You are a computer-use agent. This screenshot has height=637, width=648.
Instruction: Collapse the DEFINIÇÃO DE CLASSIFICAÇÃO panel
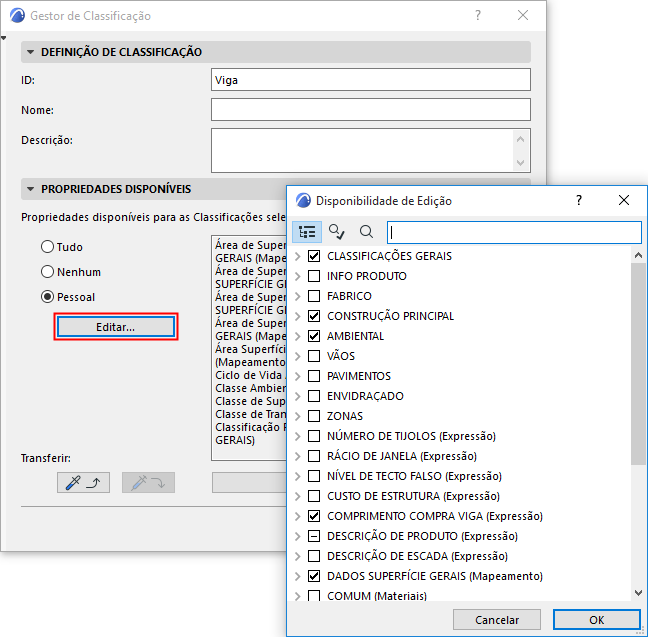pos(30,52)
